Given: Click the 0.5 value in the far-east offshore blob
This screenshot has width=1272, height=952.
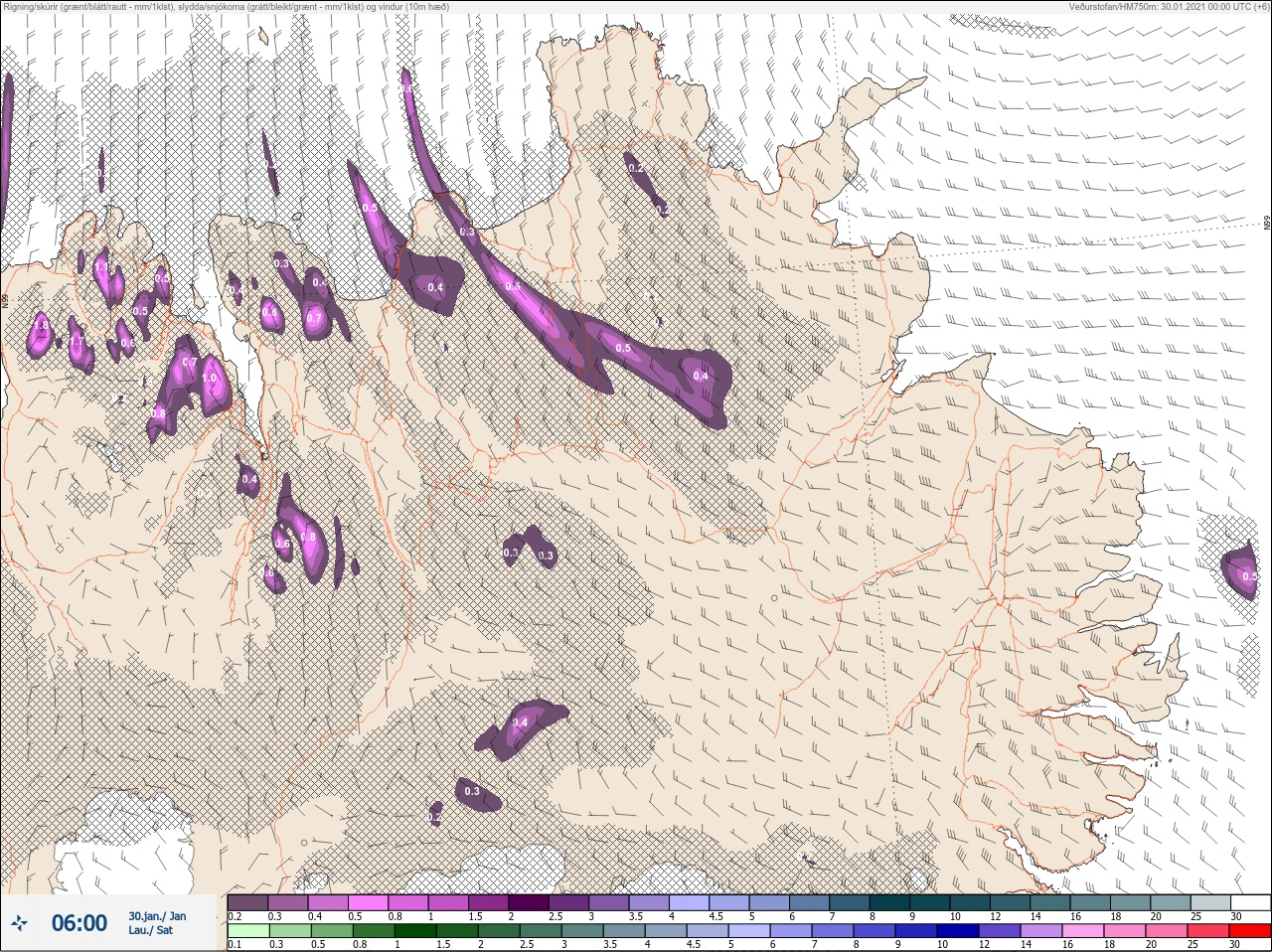Looking at the screenshot, I should pyautogui.click(x=1249, y=576).
